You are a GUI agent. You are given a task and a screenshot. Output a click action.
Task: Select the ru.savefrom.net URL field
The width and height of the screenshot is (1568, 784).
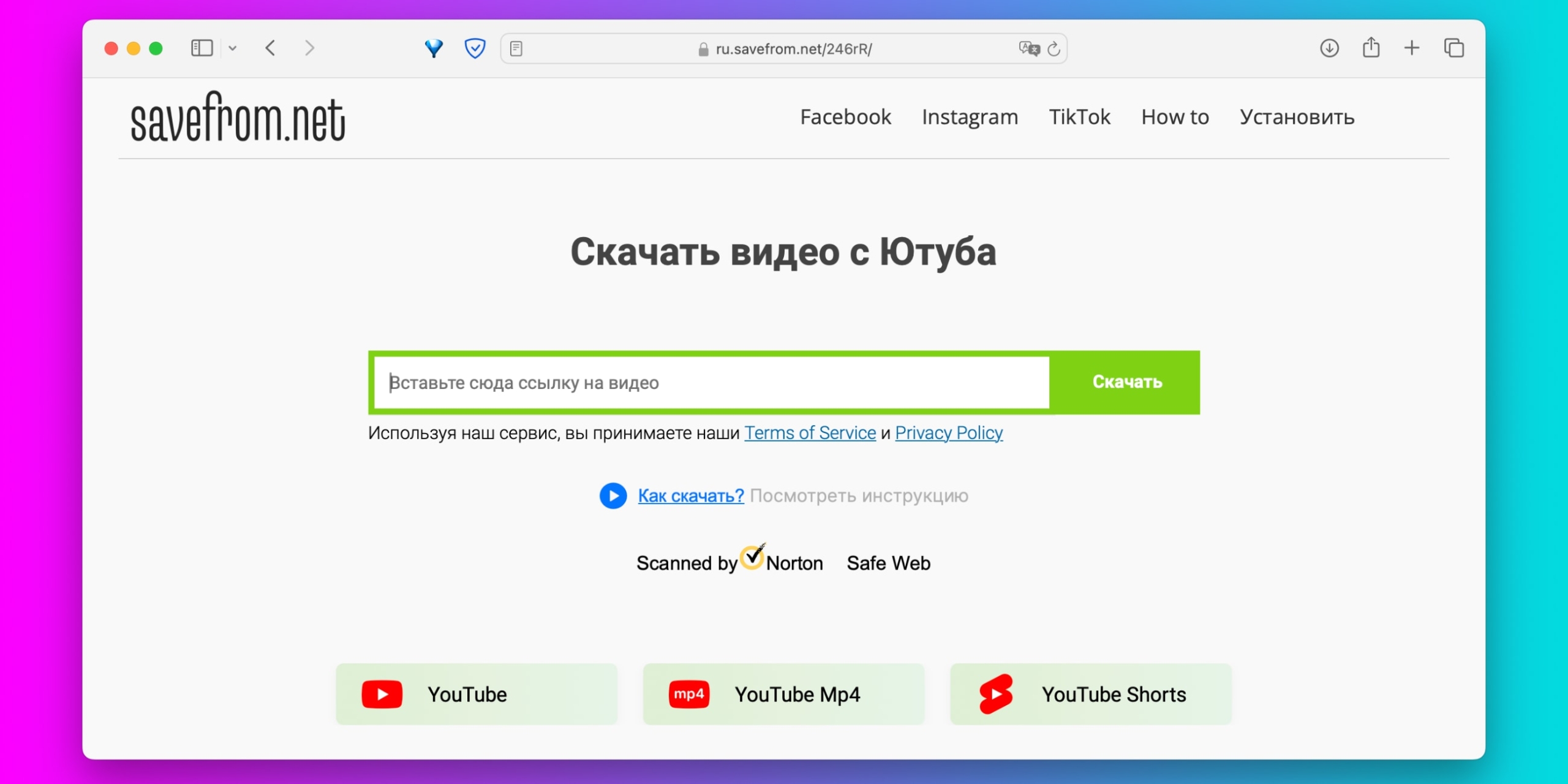(x=784, y=48)
